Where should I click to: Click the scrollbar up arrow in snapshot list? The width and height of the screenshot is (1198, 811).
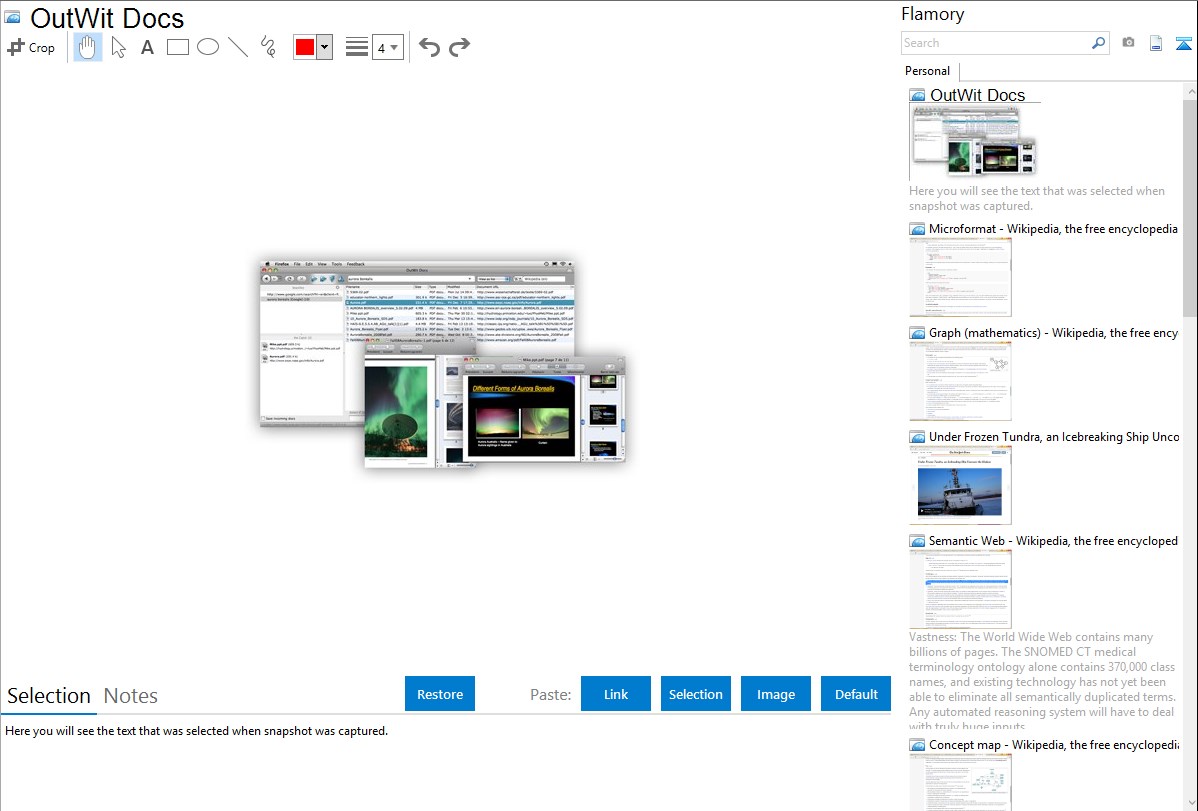coord(1190,91)
